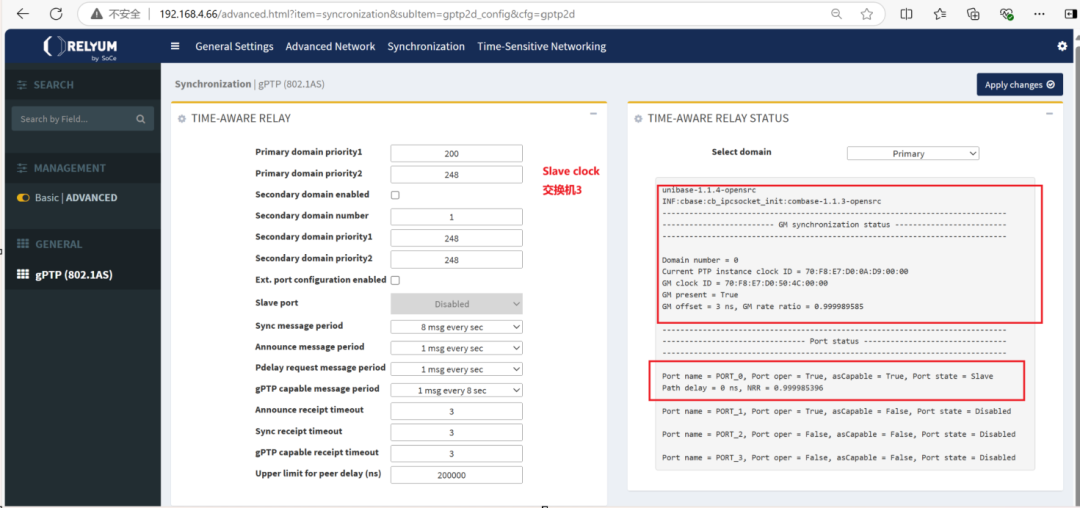Select gPTP (802.1AS) in sidebar

73,275
